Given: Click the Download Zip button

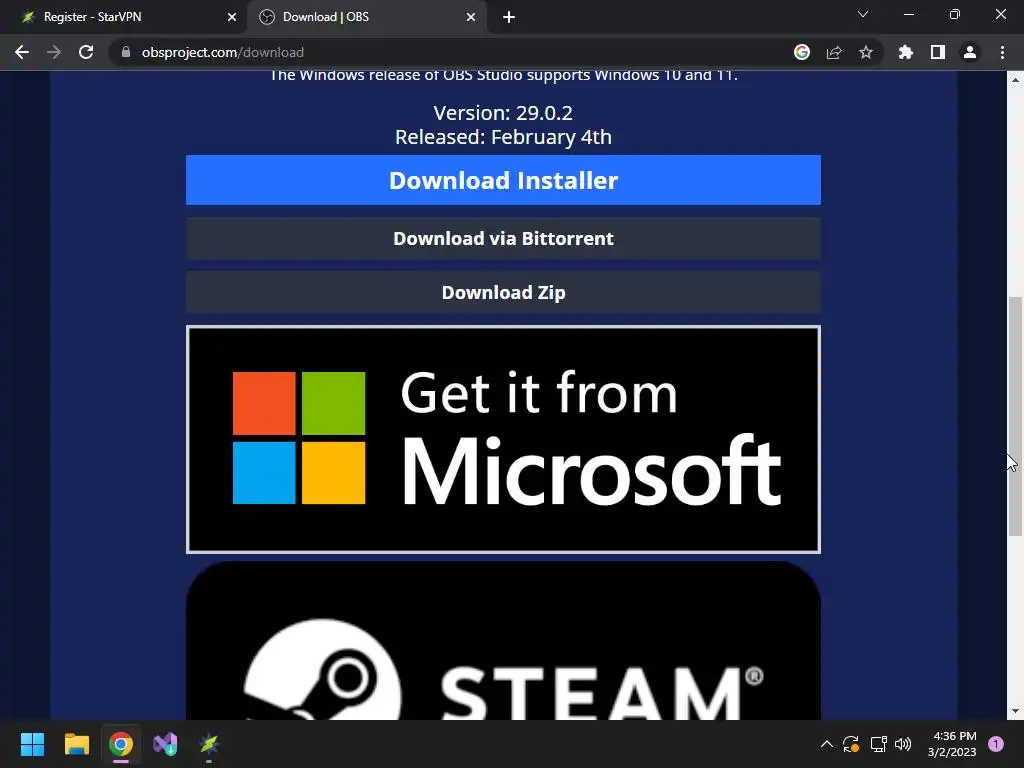Looking at the screenshot, I should 503,293.
